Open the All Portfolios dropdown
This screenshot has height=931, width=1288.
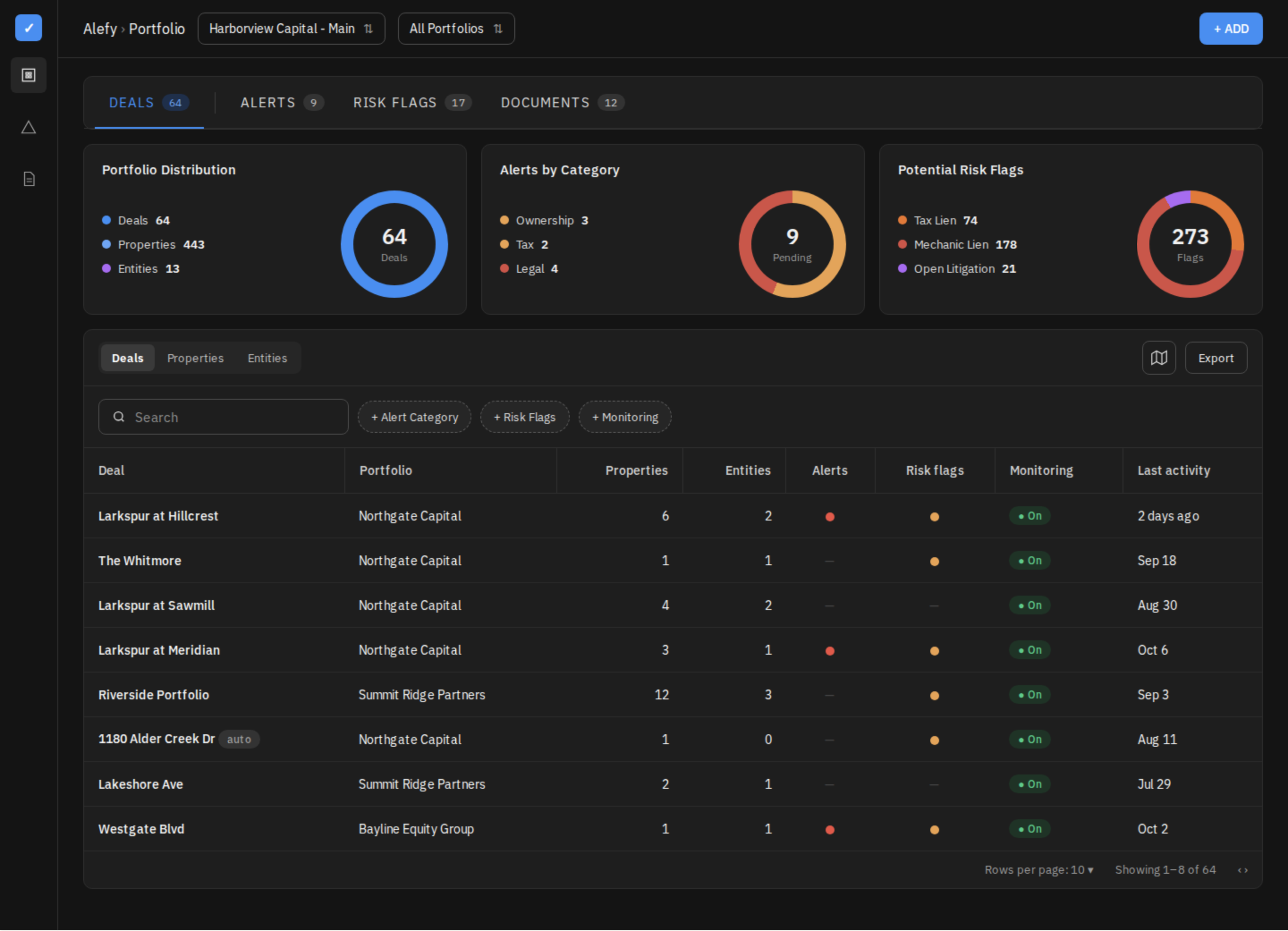tap(456, 28)
